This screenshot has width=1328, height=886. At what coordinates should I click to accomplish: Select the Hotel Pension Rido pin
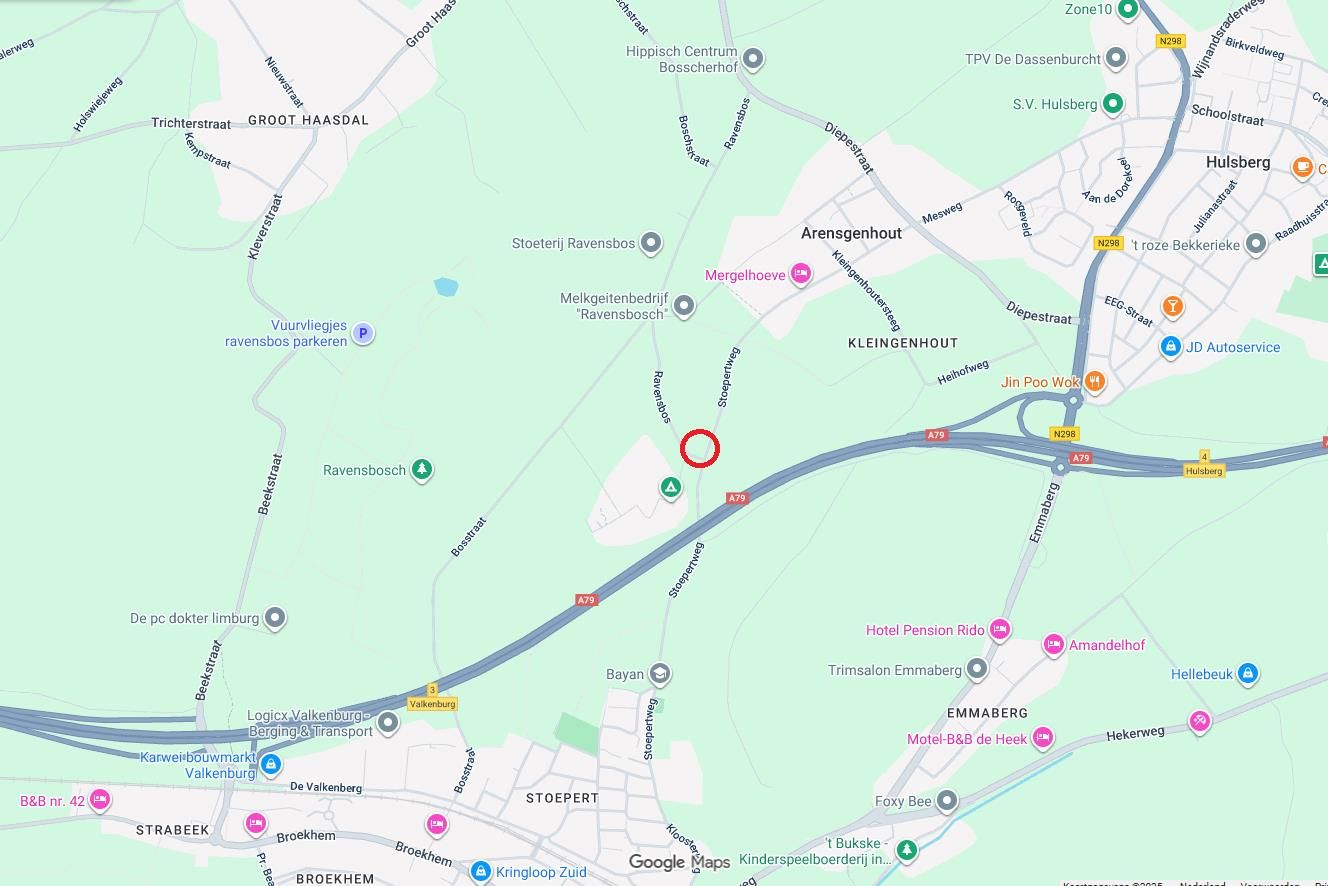999,629
